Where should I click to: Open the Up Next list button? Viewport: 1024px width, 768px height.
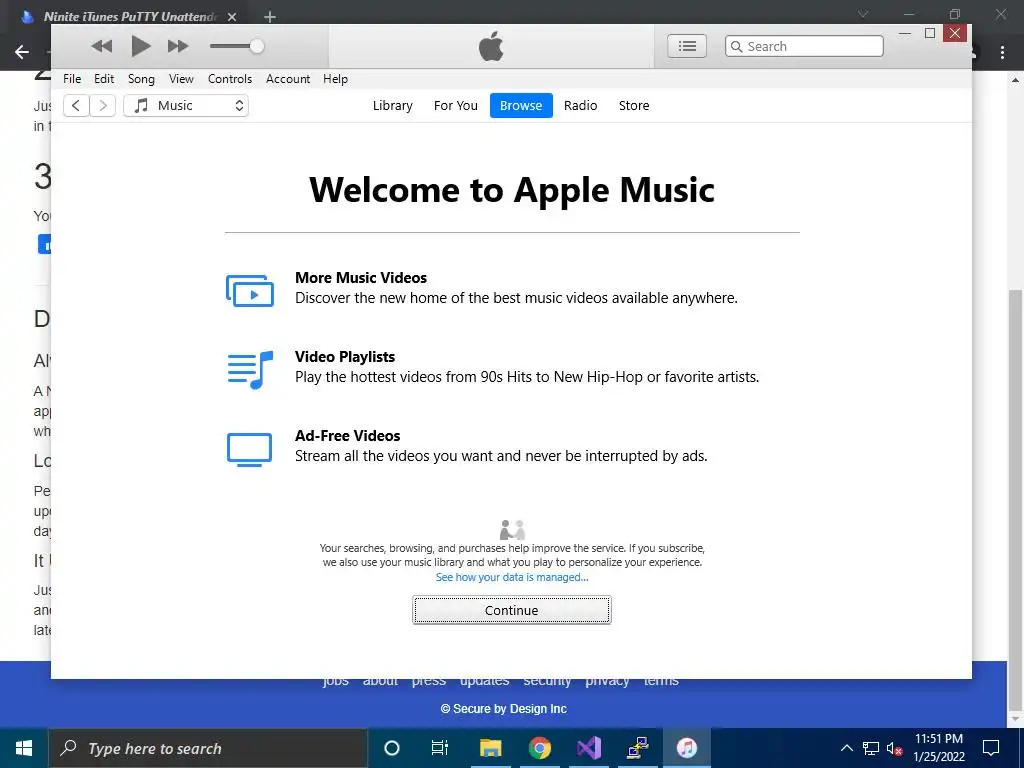click(x=687, y=46)
